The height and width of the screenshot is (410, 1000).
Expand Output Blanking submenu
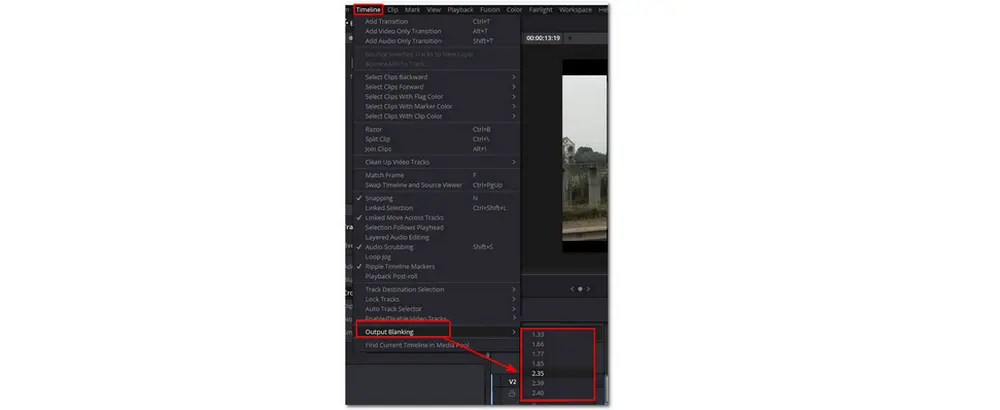point(437,332)
